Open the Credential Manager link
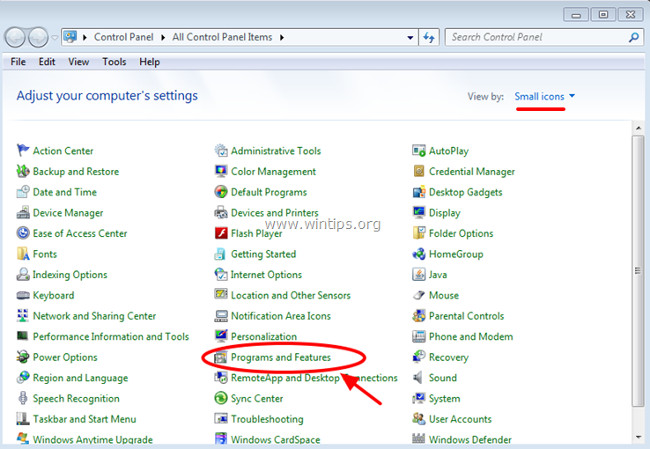The height and width of the screenshot is (449, 650). pos(471,171)
